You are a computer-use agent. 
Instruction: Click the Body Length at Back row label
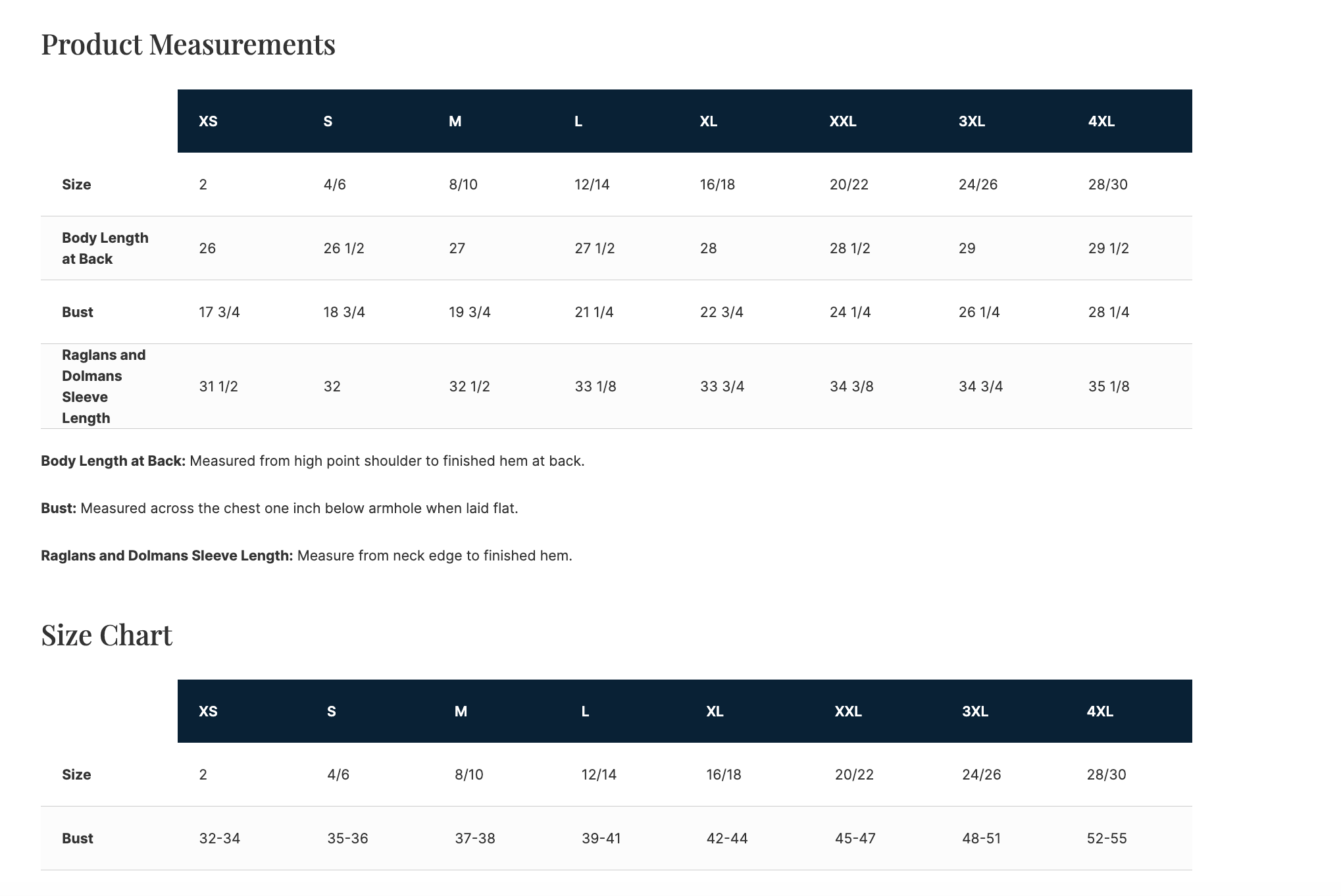point(105,248)
